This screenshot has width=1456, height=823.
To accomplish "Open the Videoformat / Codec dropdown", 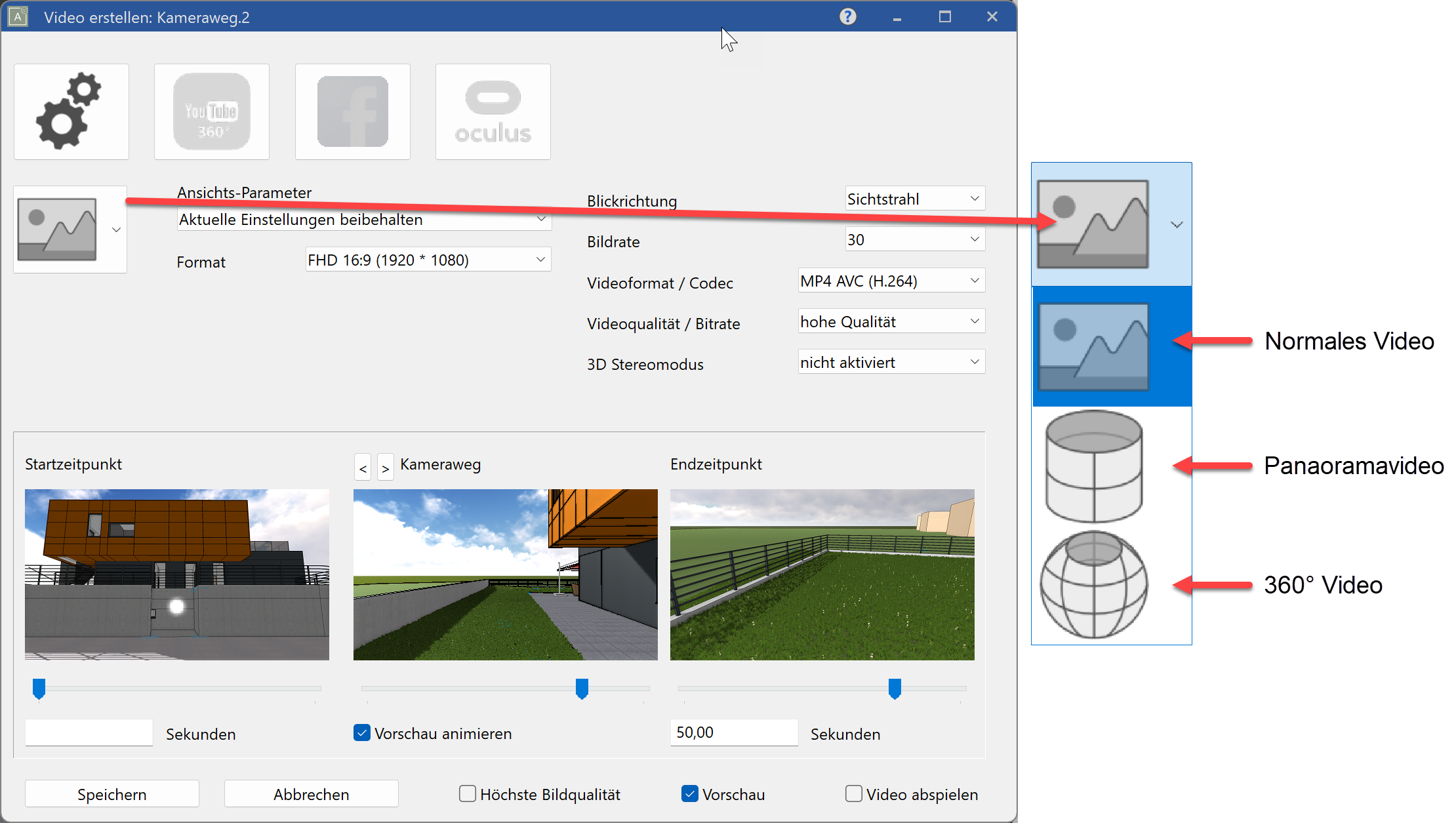I will [891, 281].
